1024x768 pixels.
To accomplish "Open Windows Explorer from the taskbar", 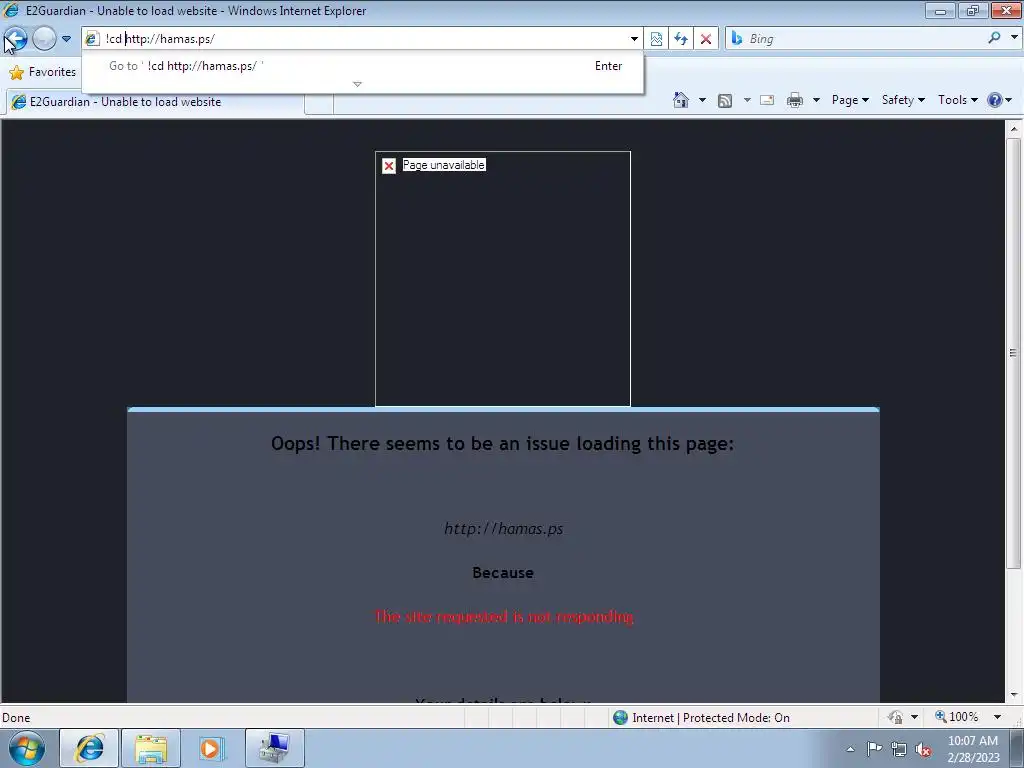I will 152,748.
